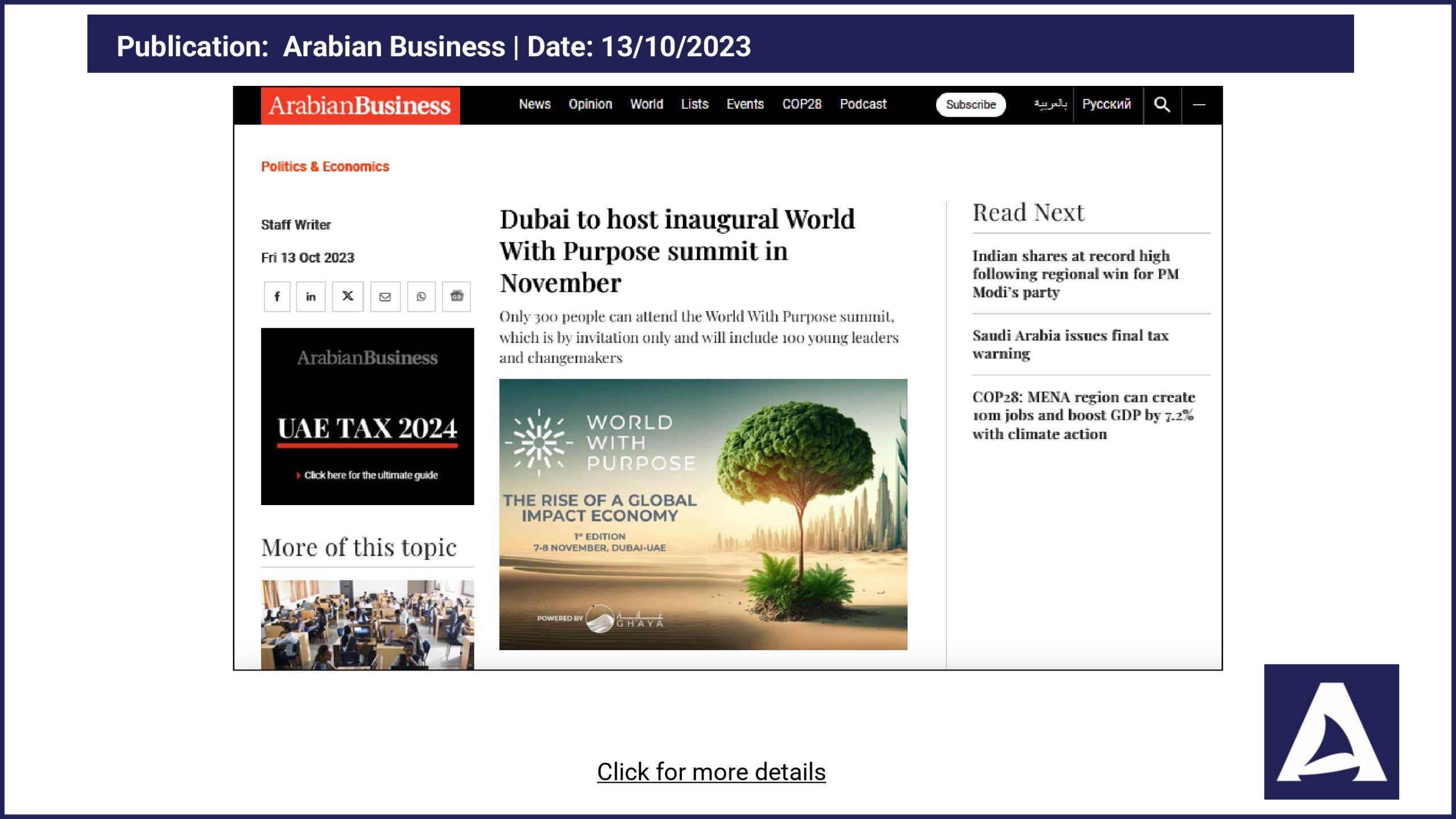
Task: Read Saudi Arabia issues final tax warning
Action: click(x=1070, y=344)
